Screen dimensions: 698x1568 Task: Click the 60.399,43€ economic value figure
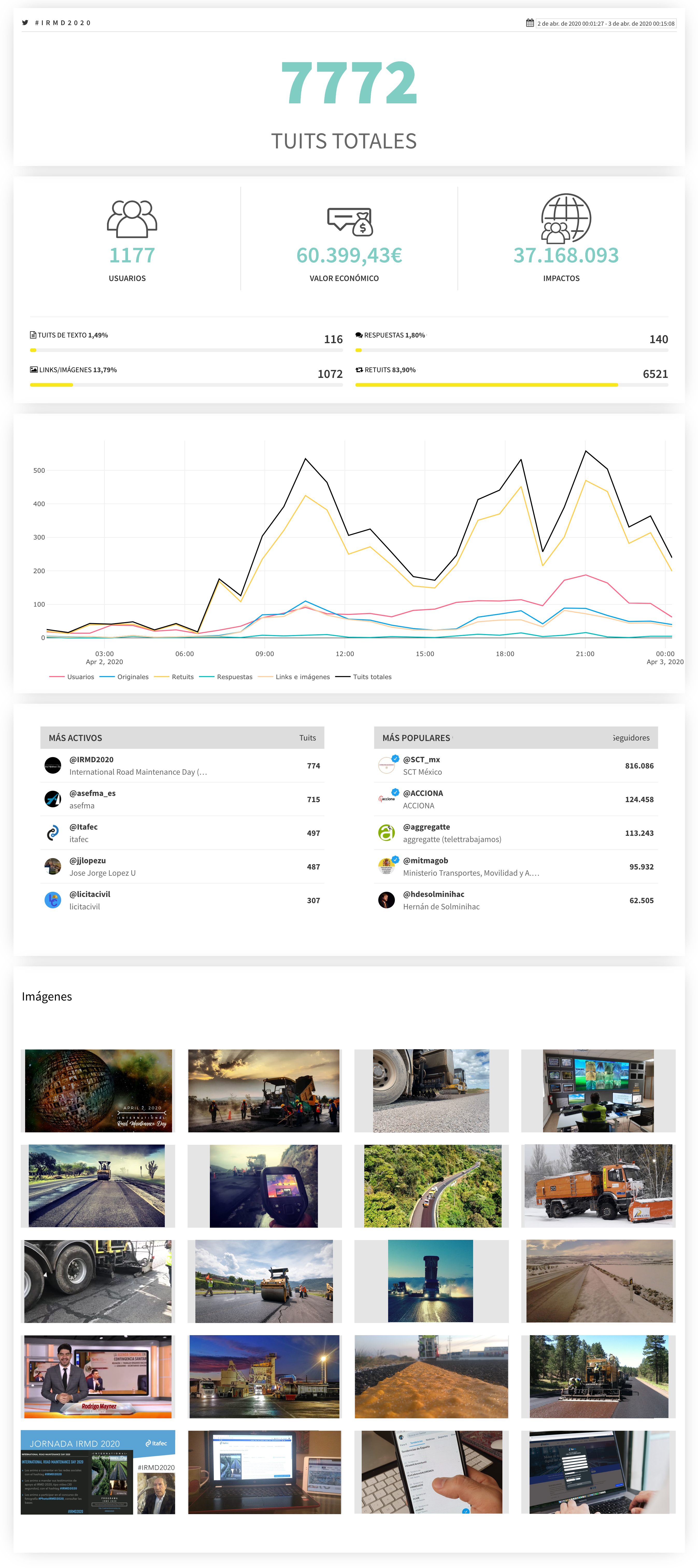point(350,256)
